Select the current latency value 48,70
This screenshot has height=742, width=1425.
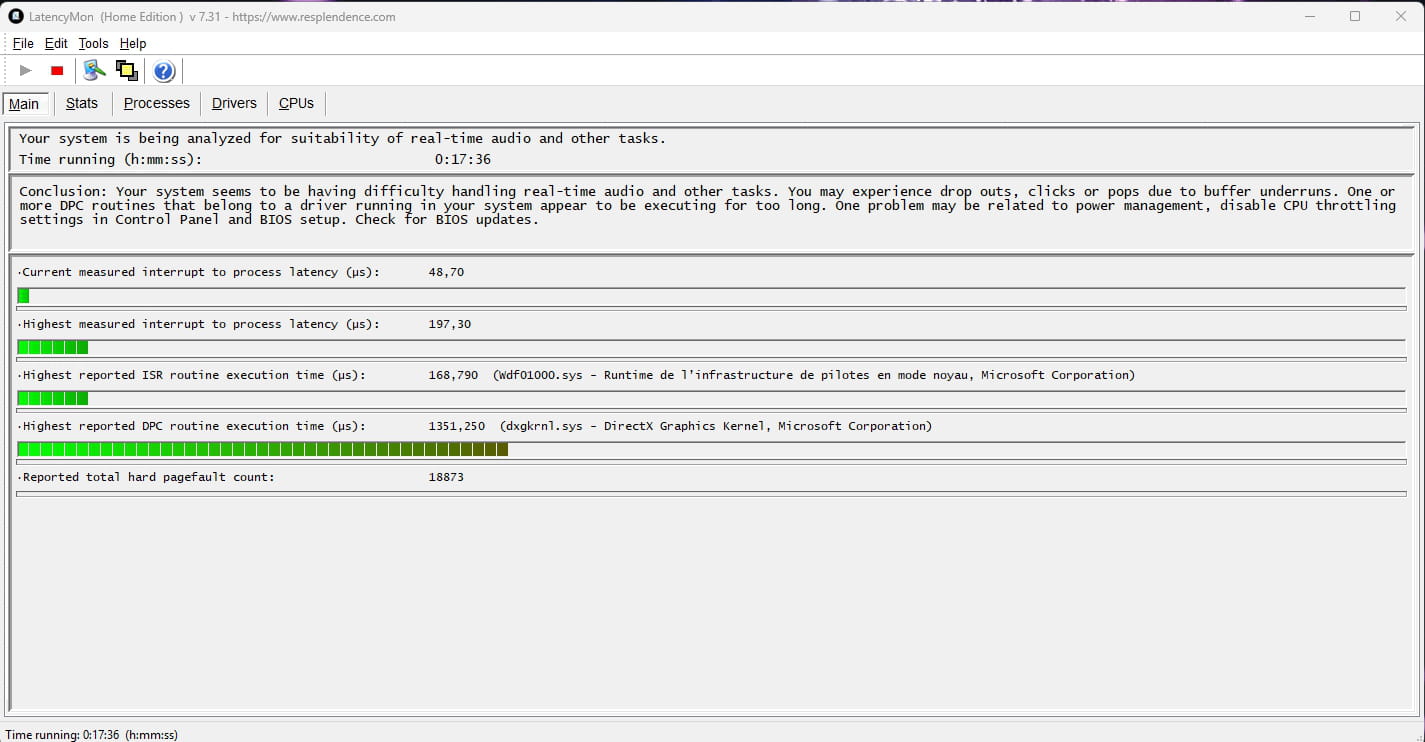446,272
